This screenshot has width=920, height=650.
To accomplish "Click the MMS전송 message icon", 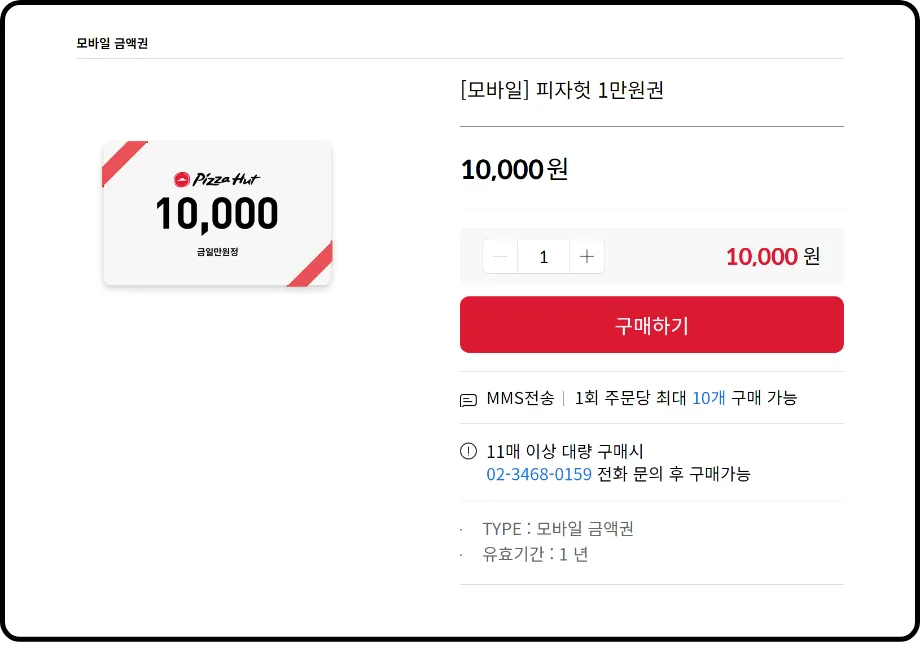I will coord(468,400).
